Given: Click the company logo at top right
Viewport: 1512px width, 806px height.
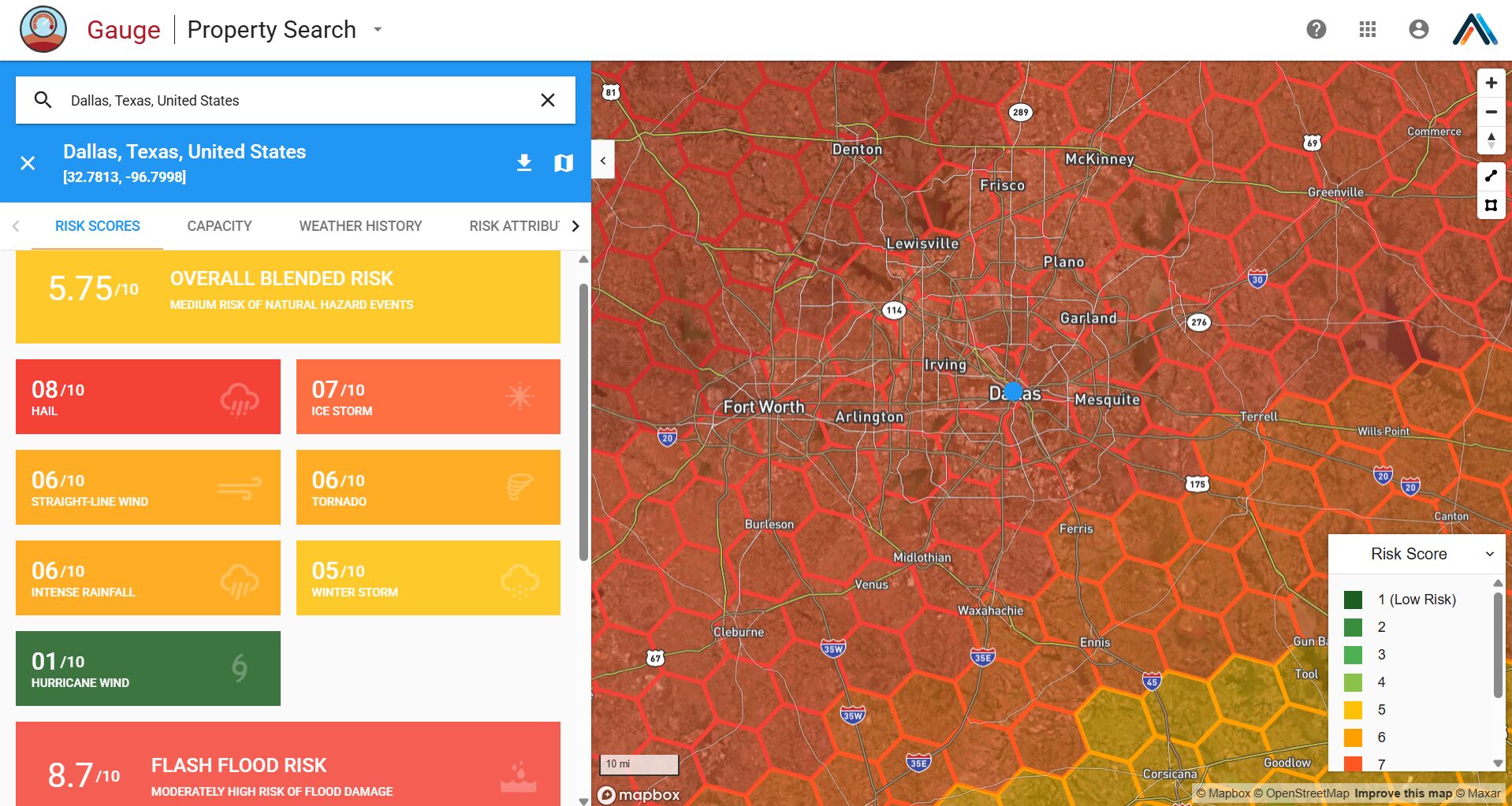Looking at the screenshot, I should coord(1474,29).
